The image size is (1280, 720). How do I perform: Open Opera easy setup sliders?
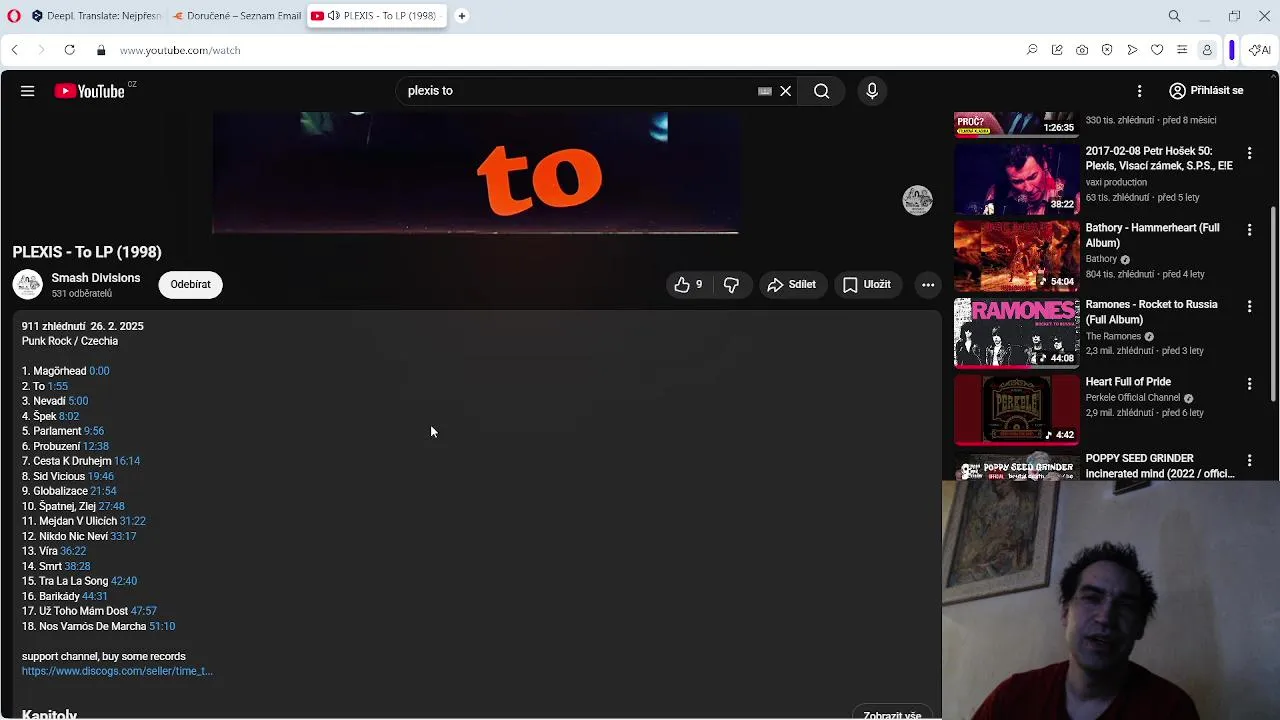pyautogui.click(x=1182, y=50)
